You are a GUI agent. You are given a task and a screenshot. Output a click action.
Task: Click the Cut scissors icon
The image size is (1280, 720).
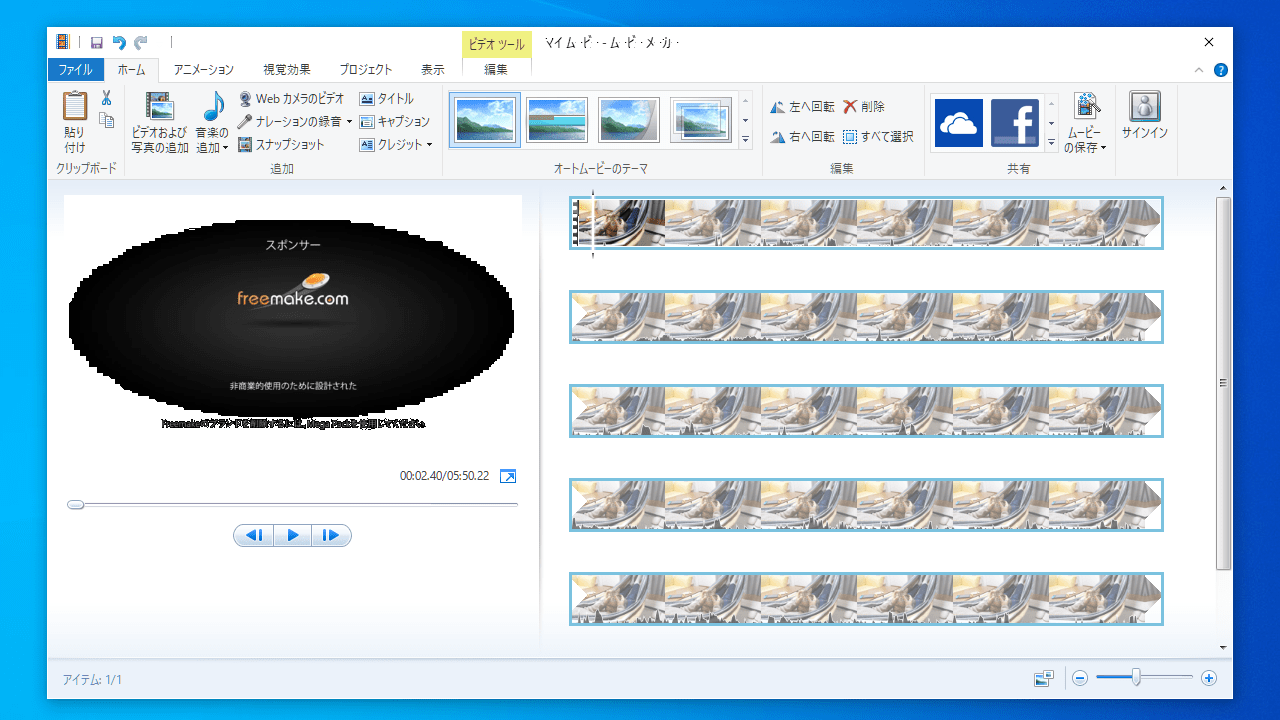pos(106,97)
